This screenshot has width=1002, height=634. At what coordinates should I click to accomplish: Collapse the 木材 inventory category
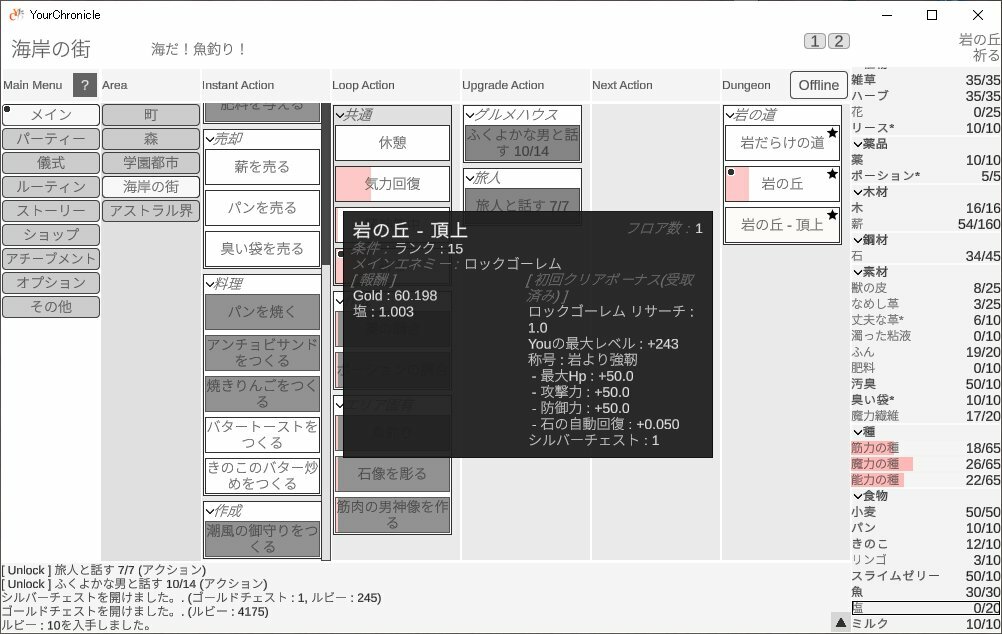(x=858, y=192)
